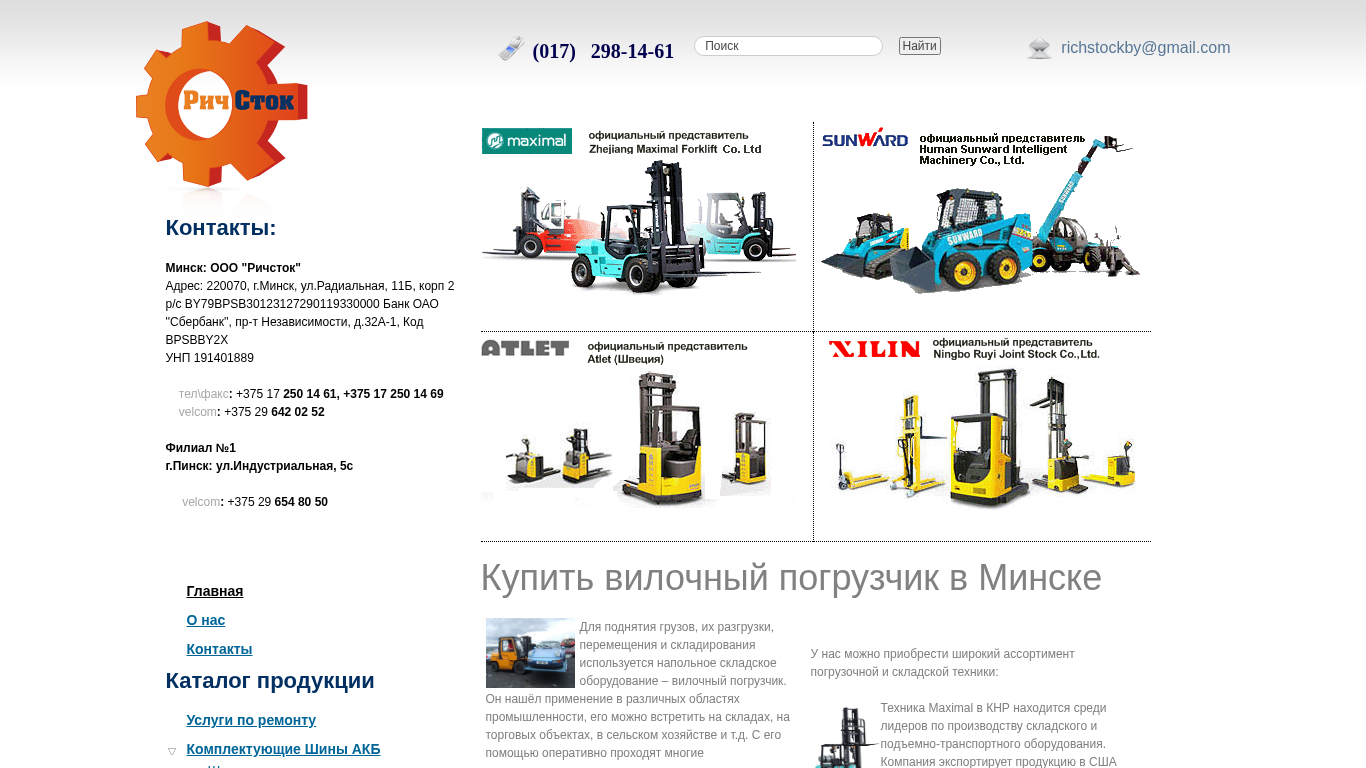Click heading Купить вилочный погрузчик в Минске

click(791, 578)
